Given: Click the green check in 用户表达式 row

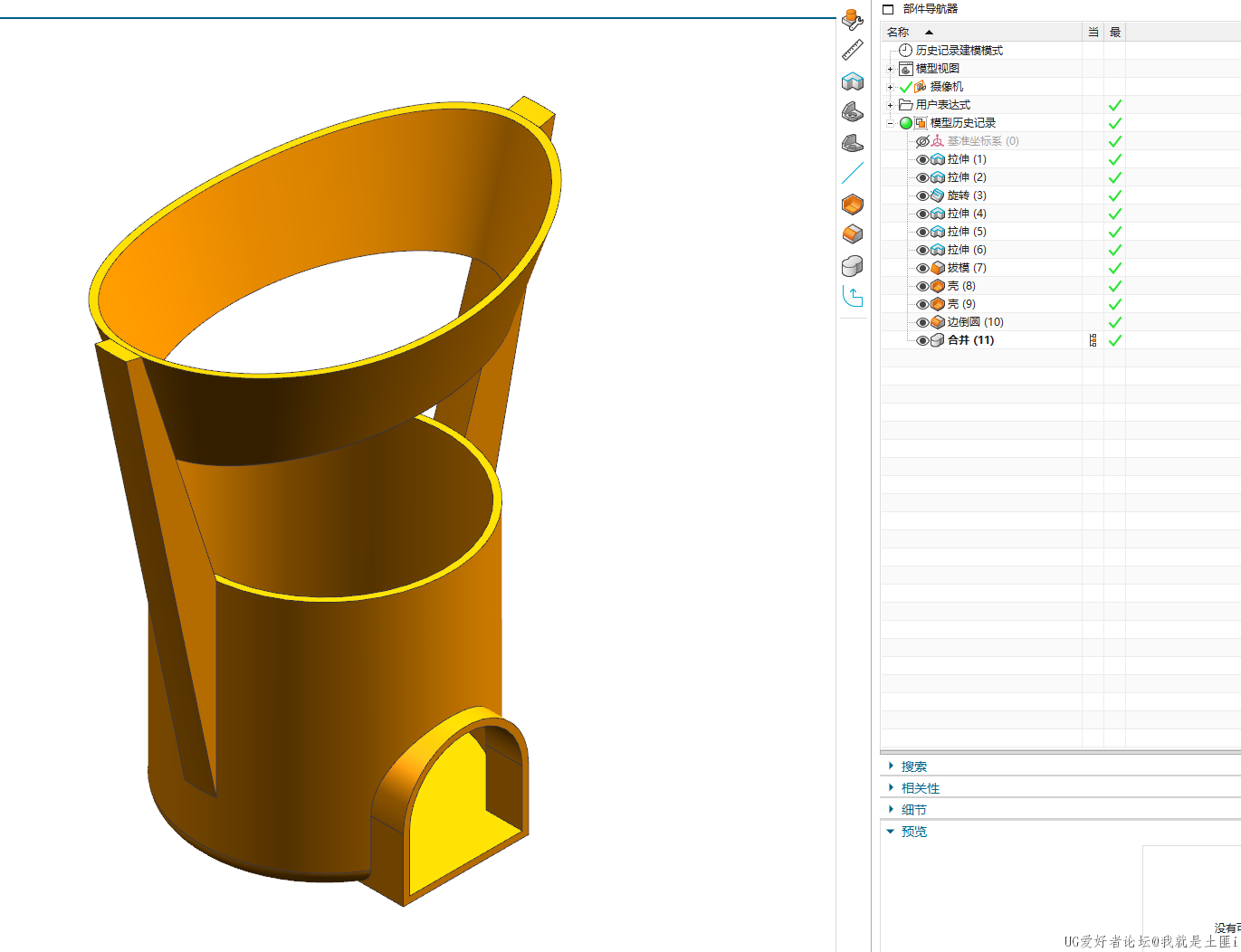Looking at the screenshot, I should [x=1115, y=105].
